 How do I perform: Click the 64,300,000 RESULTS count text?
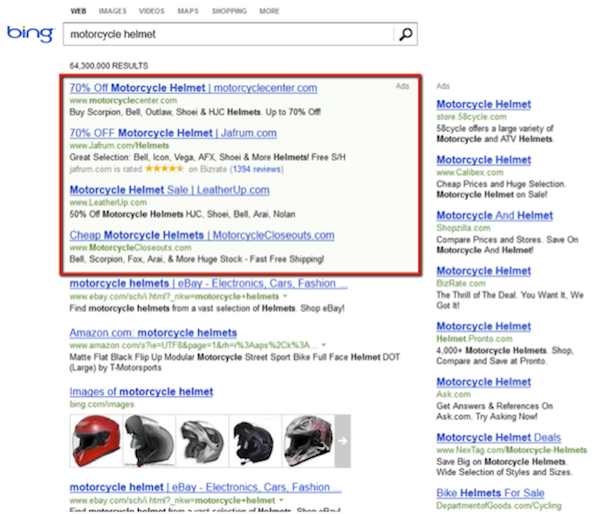coord(109,66)
